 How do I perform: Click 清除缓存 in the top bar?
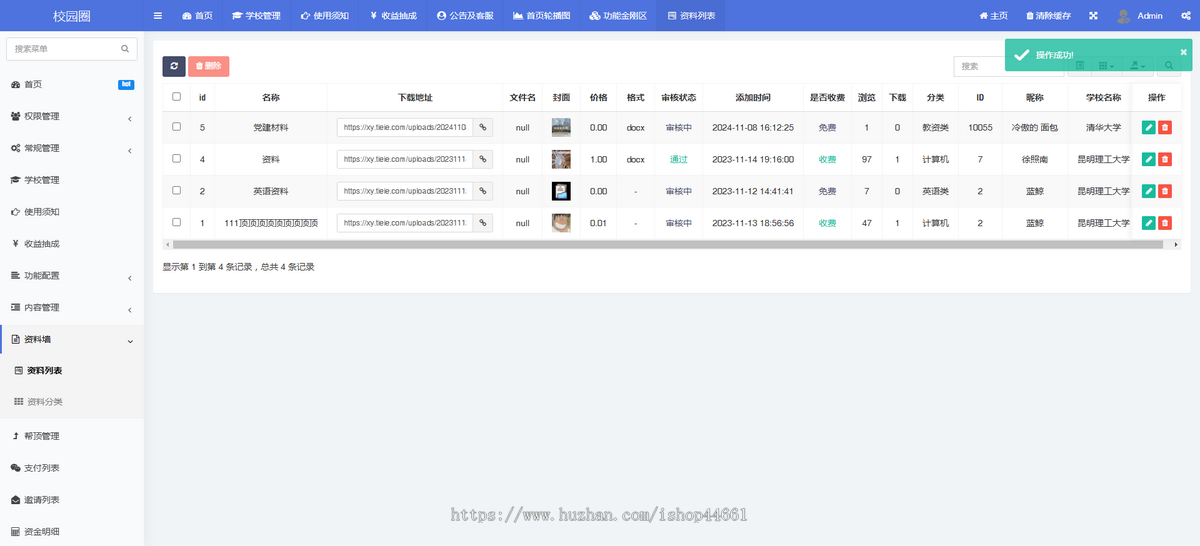1048,16
